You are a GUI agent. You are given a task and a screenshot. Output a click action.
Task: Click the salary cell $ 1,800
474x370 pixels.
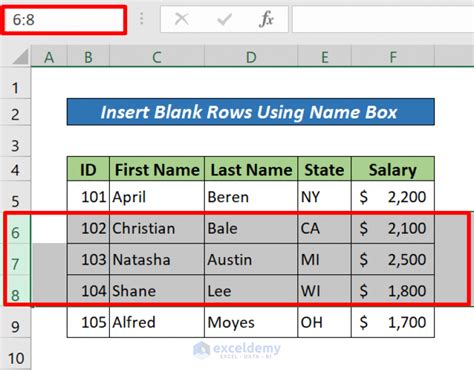pyautogui.click(x=393, y=291)
